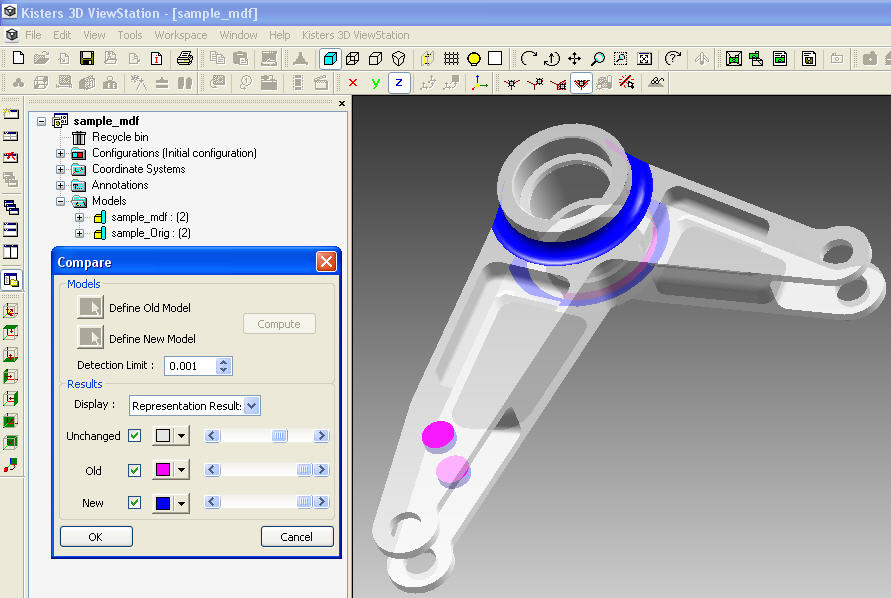
Task: Open the Display Representation Result dropdown
Action: pyautogui.click(x=252, y=406)
